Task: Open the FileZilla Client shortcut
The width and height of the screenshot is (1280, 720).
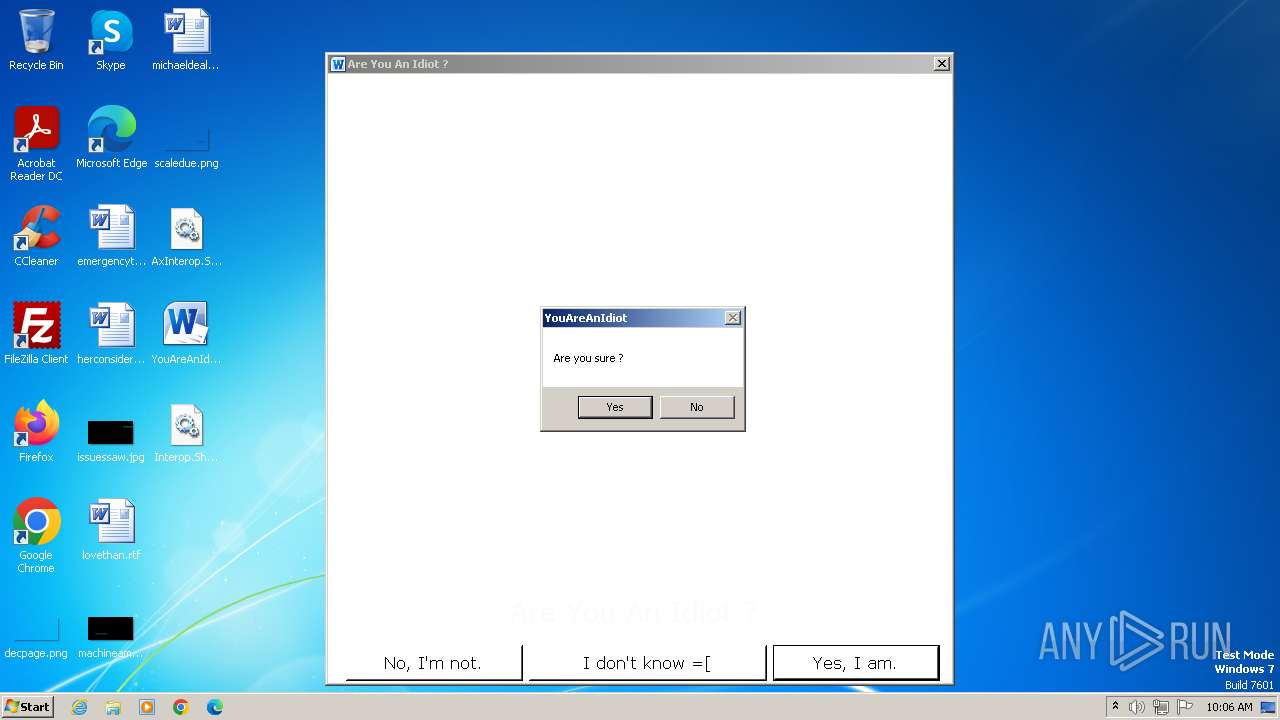Action: 36,334
